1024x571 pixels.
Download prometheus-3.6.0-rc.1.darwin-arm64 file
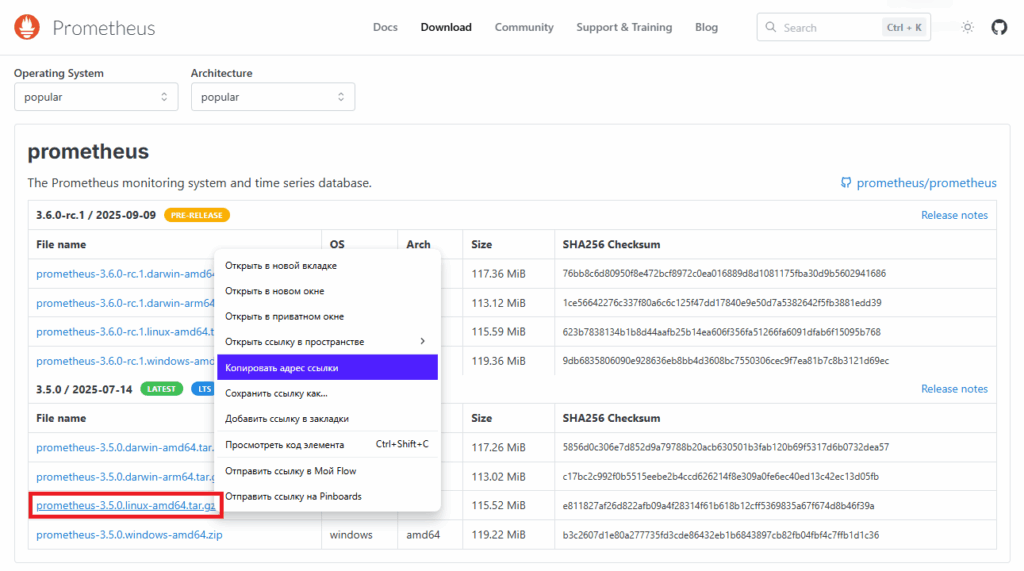click(125, 303)
